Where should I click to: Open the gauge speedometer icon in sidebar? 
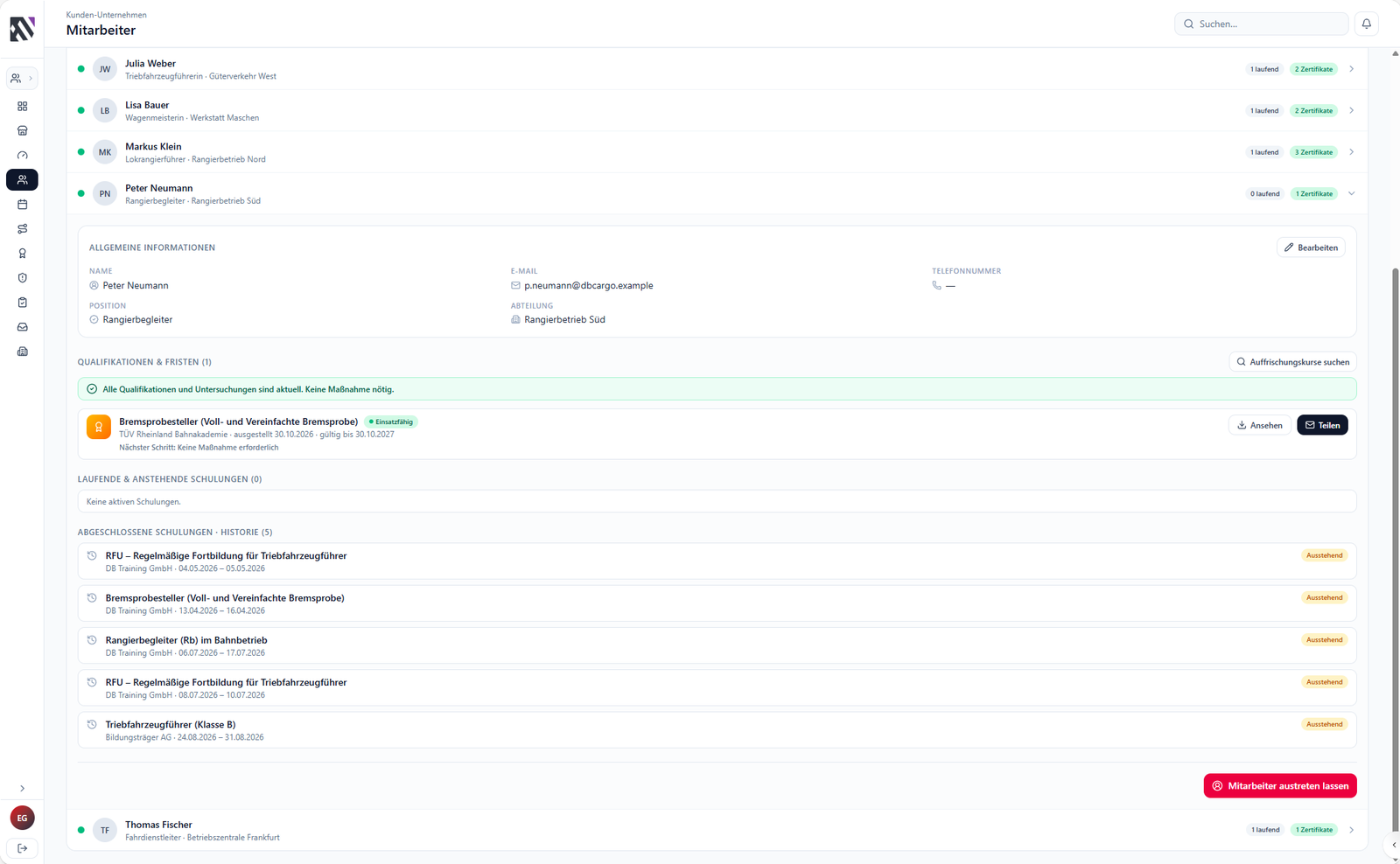click(22, 155)
